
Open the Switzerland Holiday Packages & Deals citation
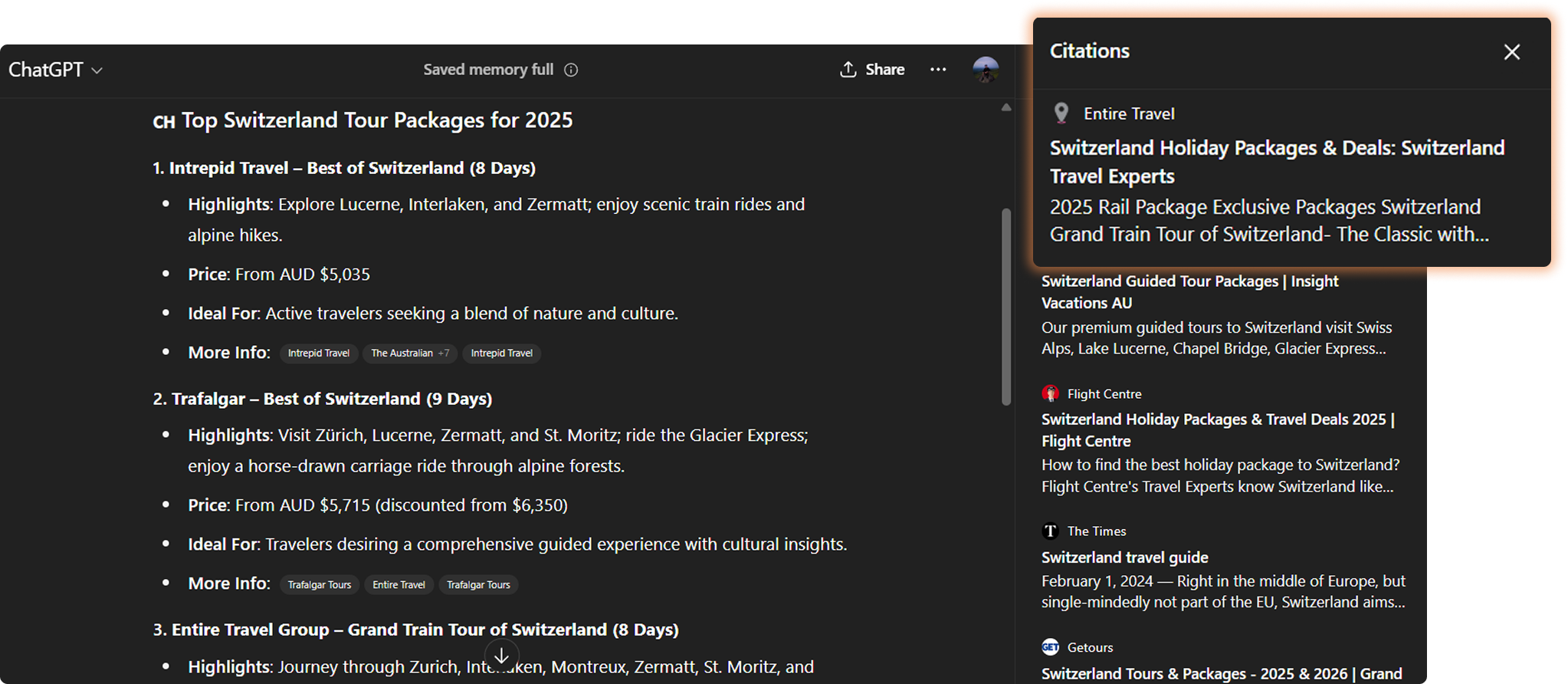click(x=1277, y=162)
